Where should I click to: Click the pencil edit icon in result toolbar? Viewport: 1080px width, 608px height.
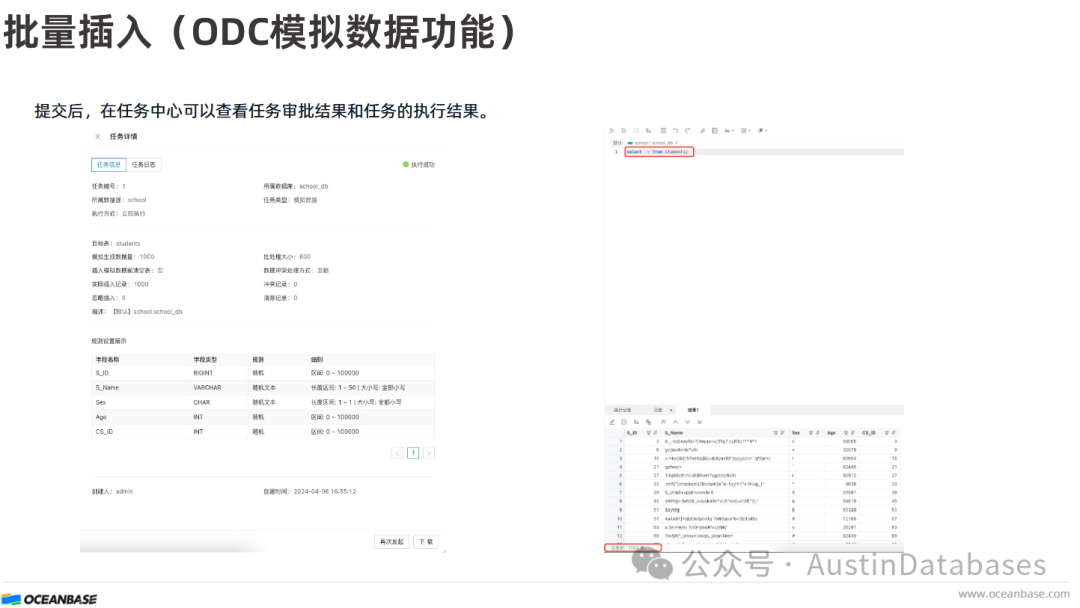612,422
